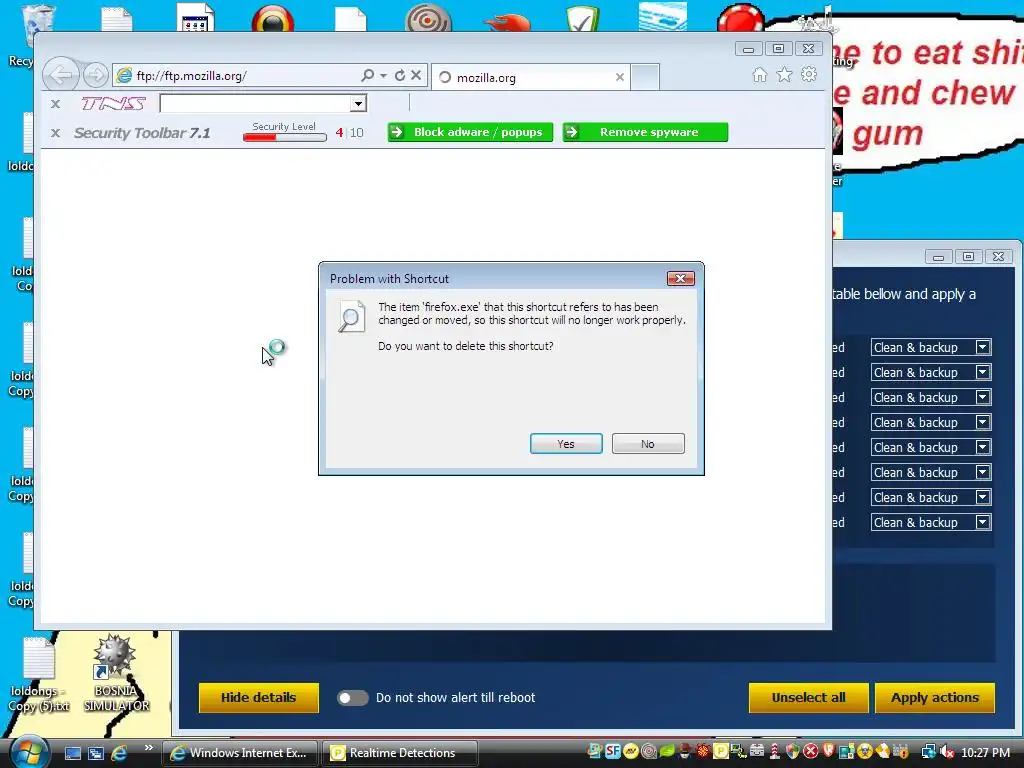Click the search magnifier in address bar
Screen dimensions: 1024x768
click(x=368, y=76)
